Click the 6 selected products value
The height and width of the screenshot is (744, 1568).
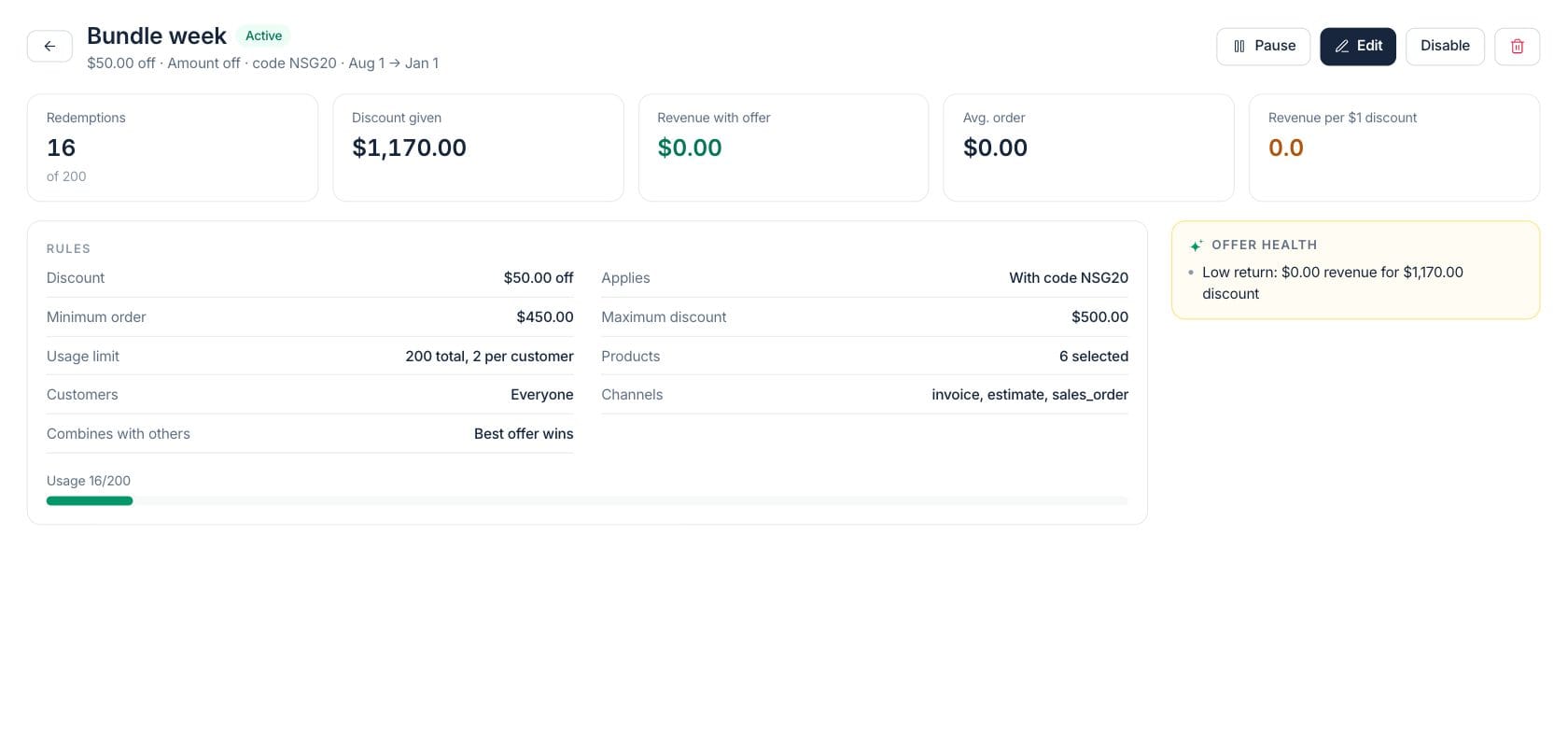point(1093,356)
